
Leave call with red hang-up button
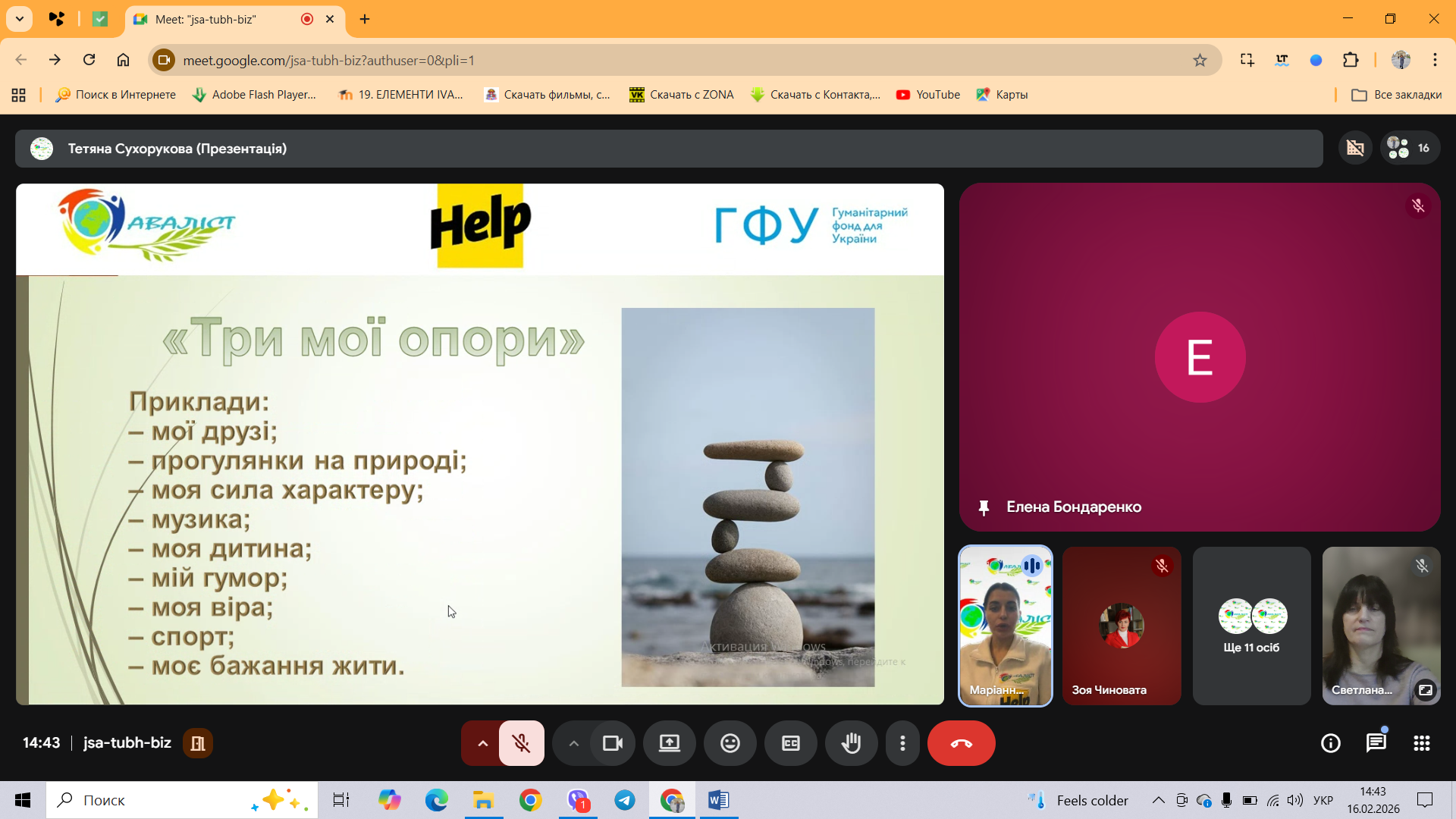(x=961, y=743)
